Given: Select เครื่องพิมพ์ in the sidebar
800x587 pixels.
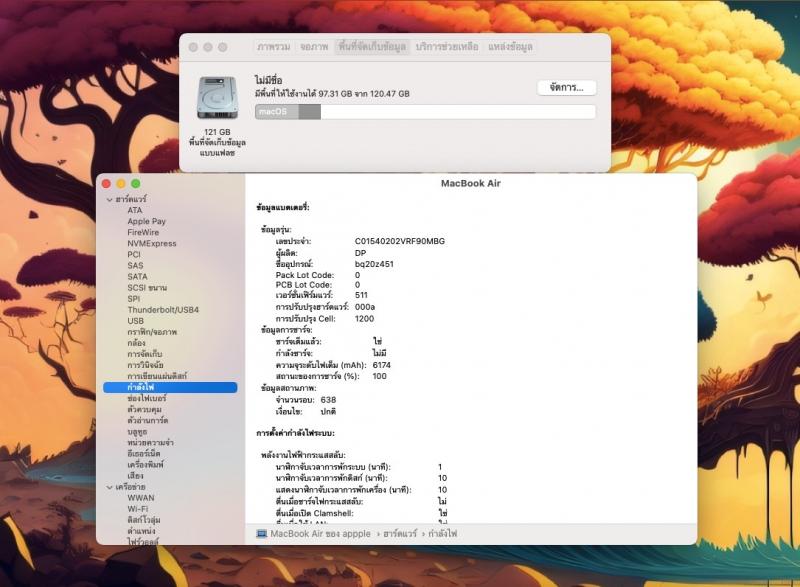Looking at the screenshot, I should tap(145, 465).
